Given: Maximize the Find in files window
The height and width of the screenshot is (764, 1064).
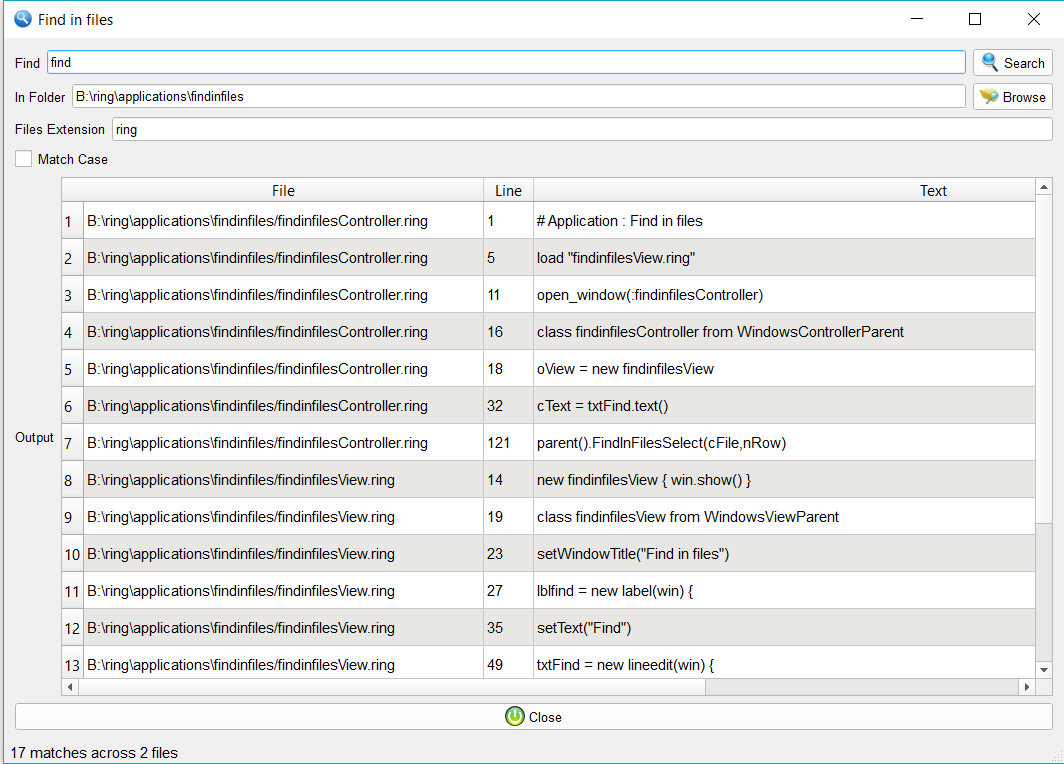Looking at the screenshot, I should coord(975,19).
